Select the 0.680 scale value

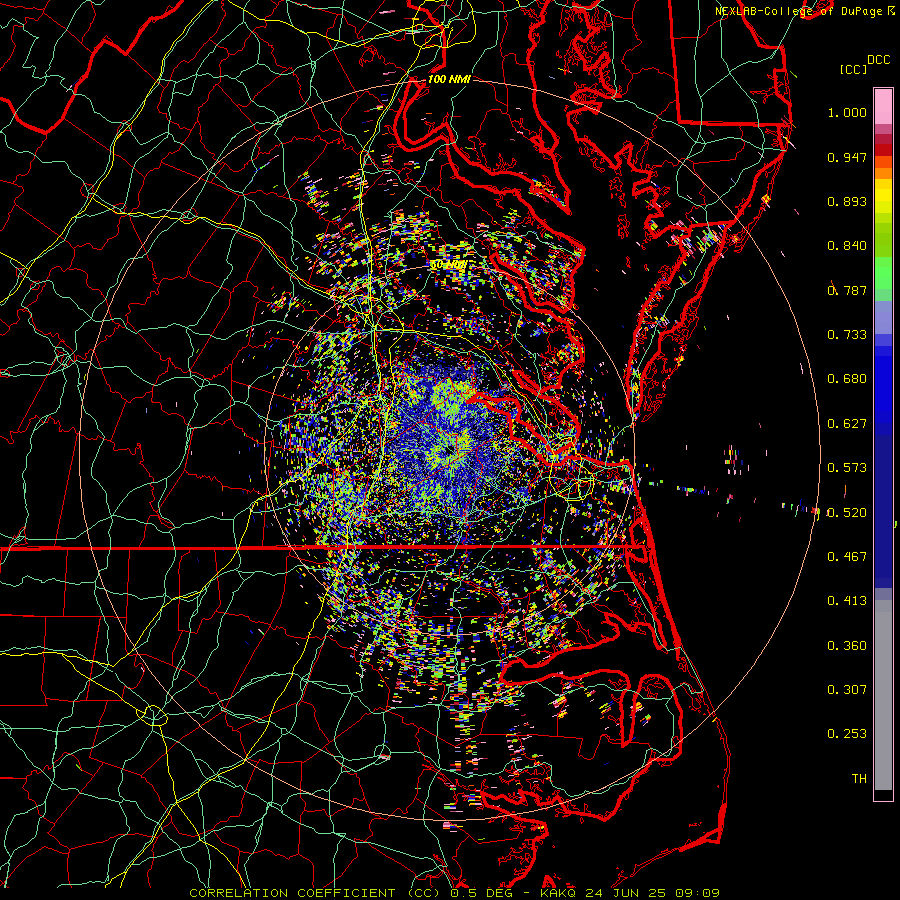tap(847, 379)
